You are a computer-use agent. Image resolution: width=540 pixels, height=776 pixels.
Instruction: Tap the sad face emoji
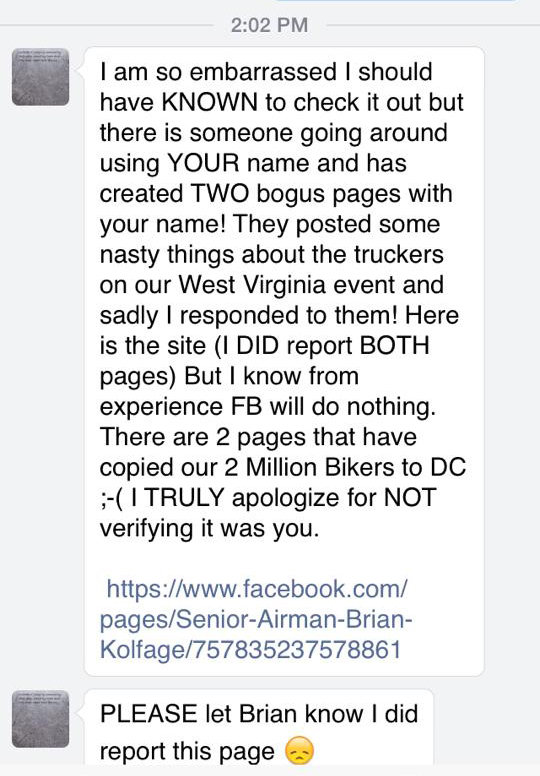pos(299,751)
